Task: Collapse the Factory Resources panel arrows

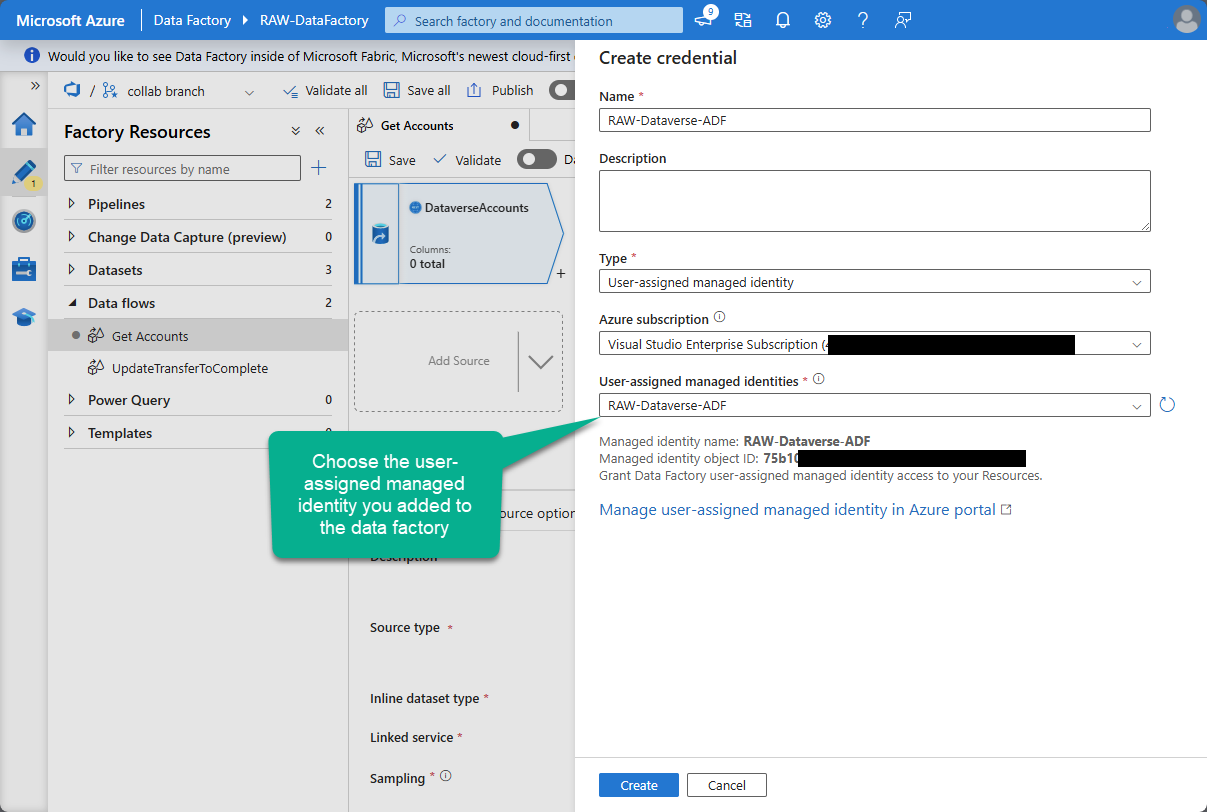Action: [x=320, y=131]
